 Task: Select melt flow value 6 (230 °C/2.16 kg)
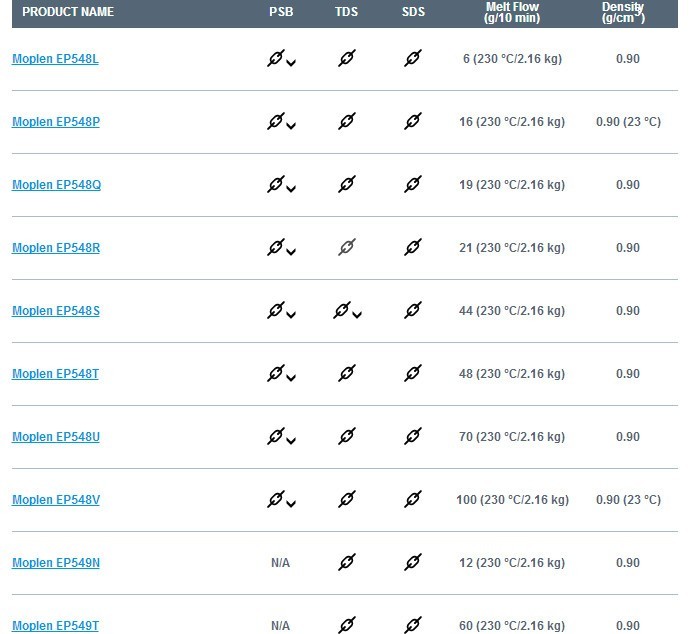coord(512,59)
